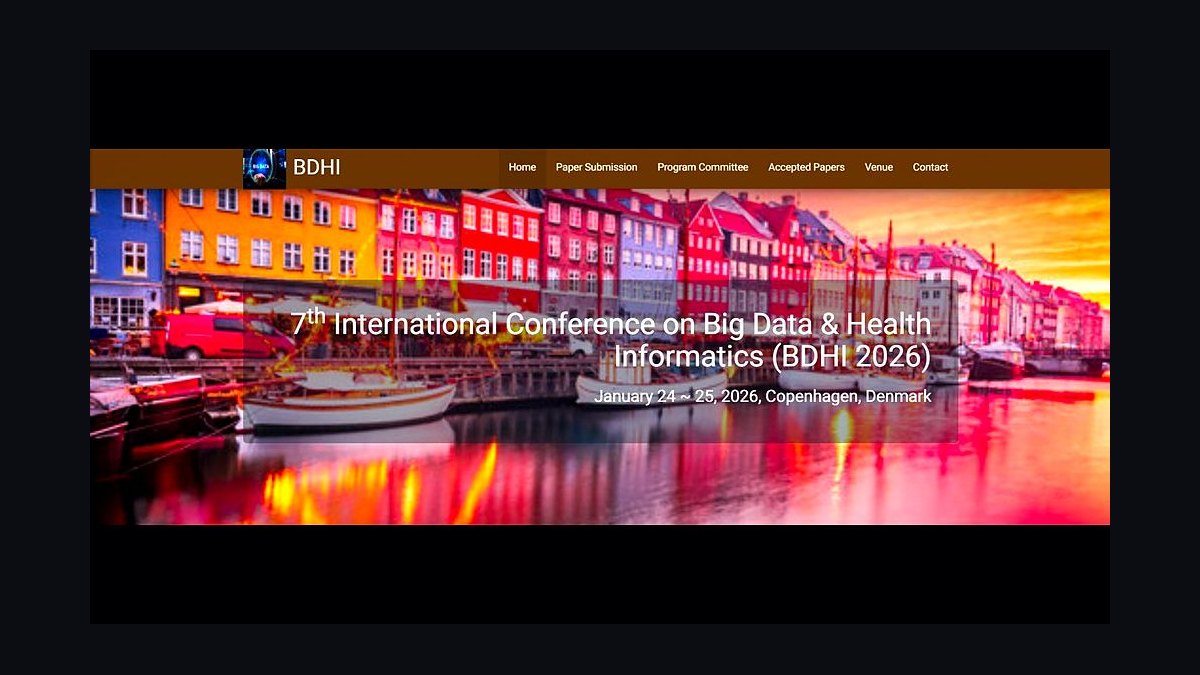The height and width of the screenshot is (675, 1200).
Task: Open the Program Committee page
Action: pyautogui.click(x=702, y=167)
